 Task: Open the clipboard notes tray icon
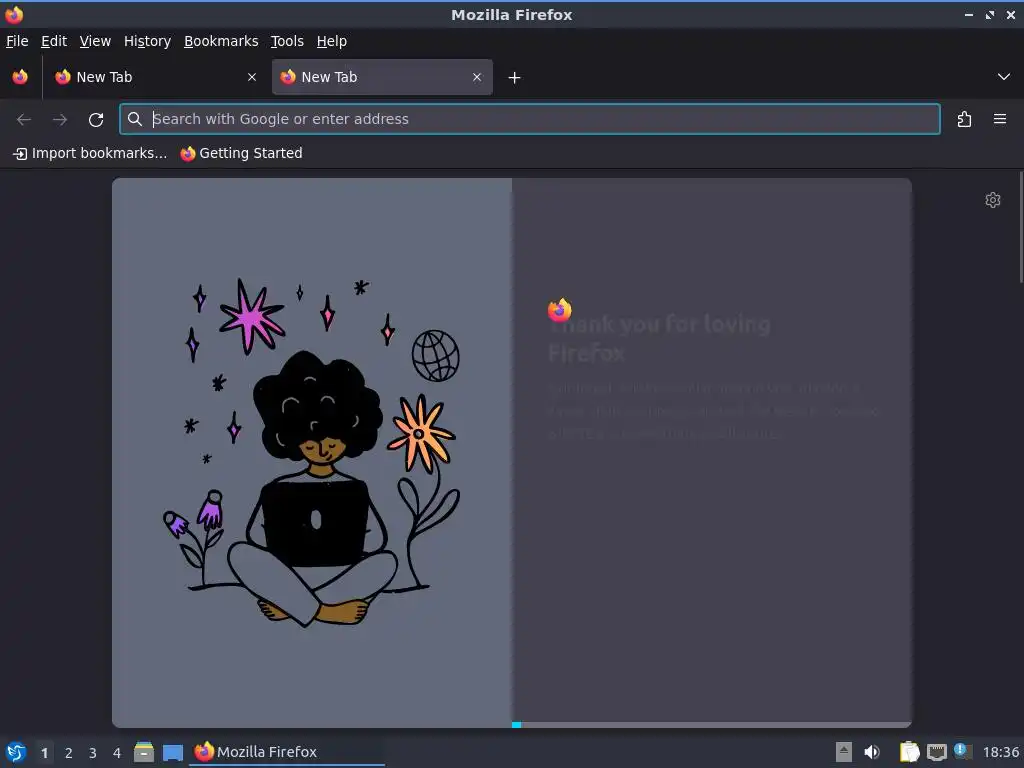point(909,752)
